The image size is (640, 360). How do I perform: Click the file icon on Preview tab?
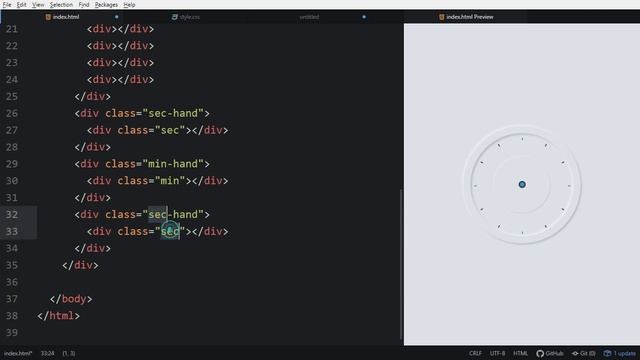(442, 17)
